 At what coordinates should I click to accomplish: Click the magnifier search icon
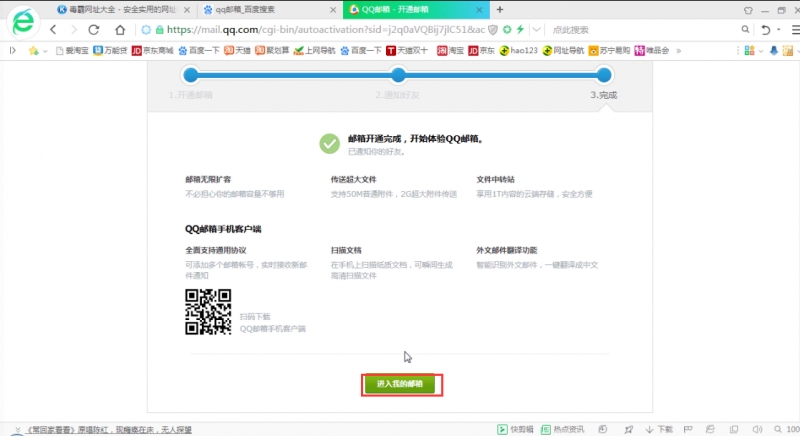tap(745, 30)
